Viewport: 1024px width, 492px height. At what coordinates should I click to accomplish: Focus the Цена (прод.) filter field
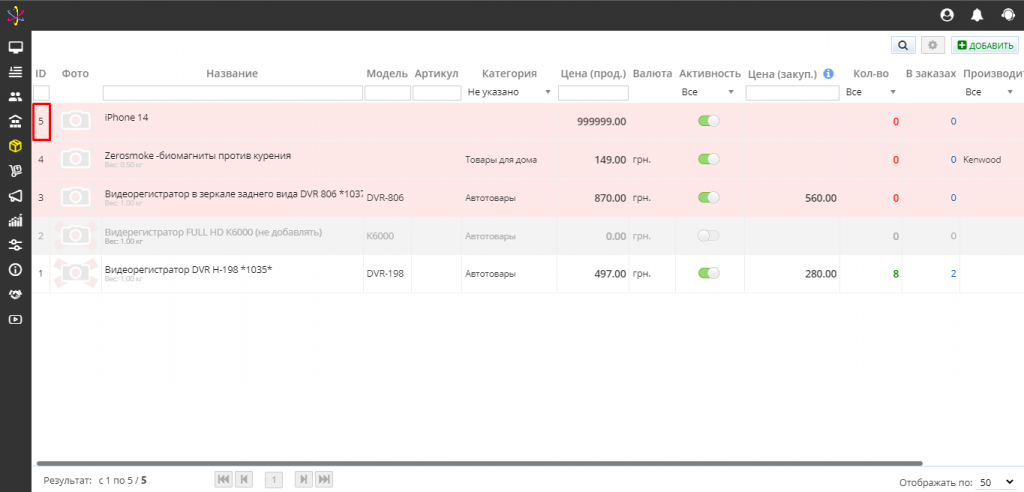click(x=594, y=93)
